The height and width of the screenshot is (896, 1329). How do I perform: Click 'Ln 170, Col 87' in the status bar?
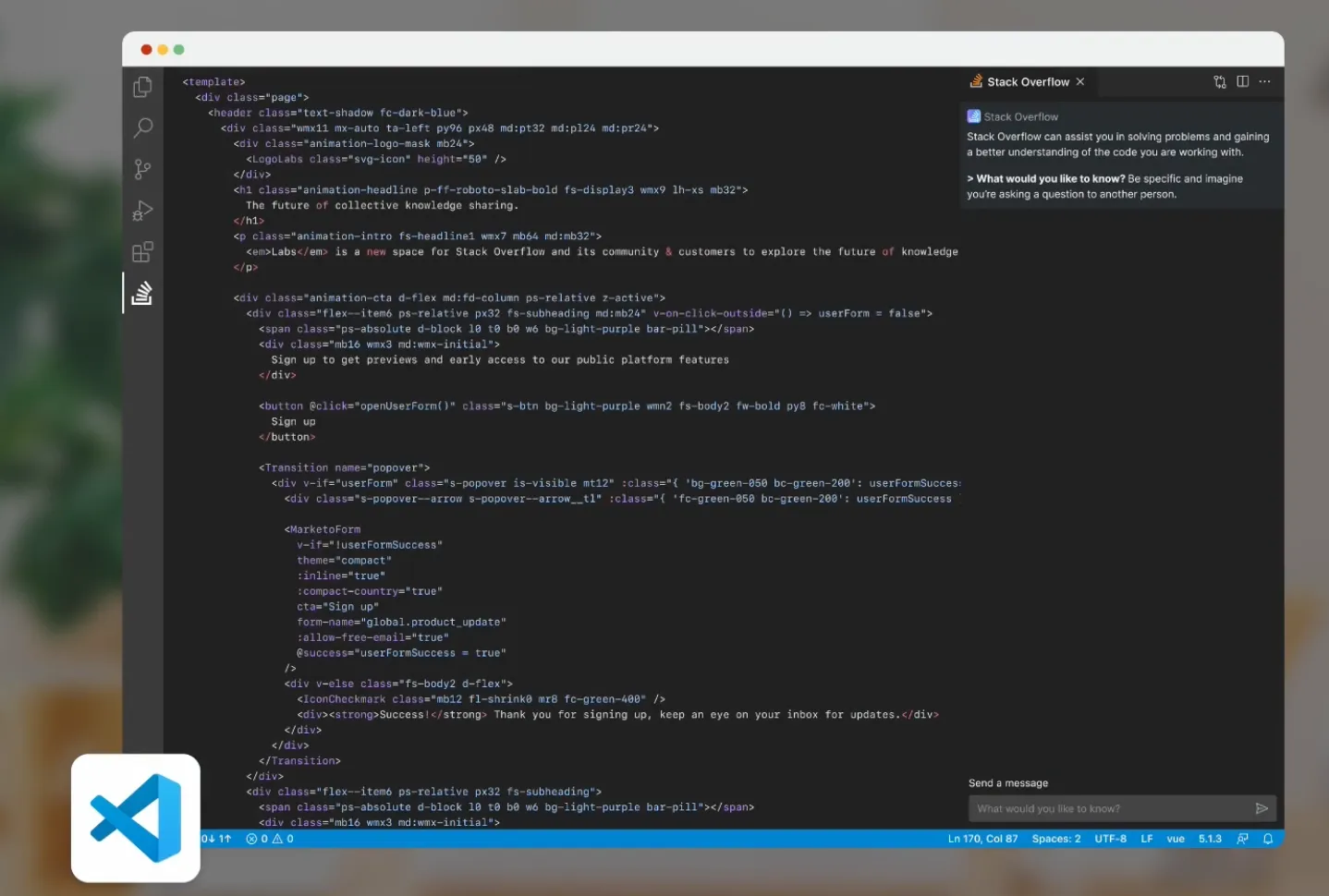pyautogui.click(x=982, y=839)
